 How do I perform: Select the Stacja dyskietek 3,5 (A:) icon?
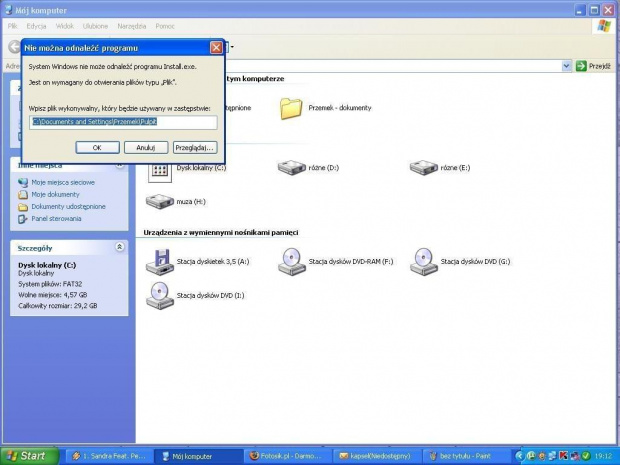tap(160, 262)
